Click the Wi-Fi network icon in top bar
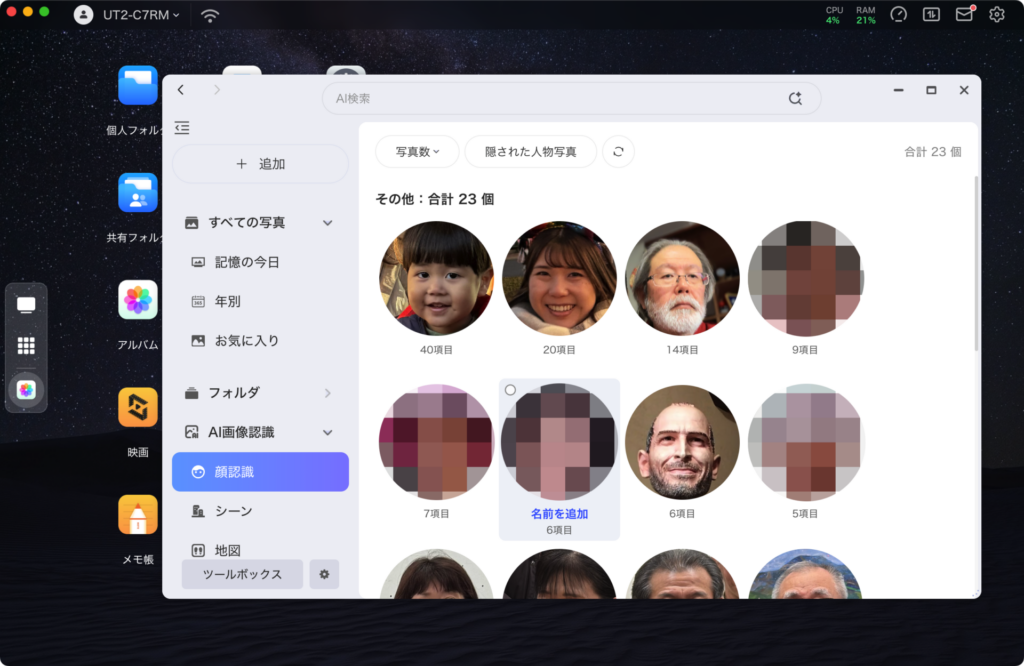This screenshot has width=1024, height=666. [x=210, y=15]
